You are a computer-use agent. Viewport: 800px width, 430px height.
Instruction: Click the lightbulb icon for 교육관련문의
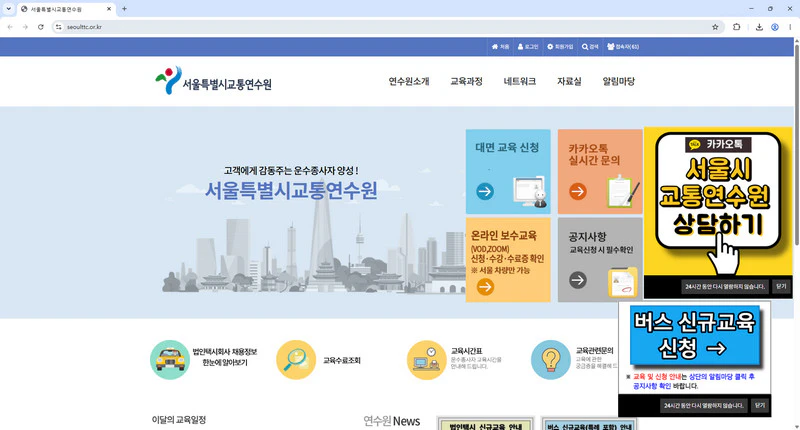[551, 360]
